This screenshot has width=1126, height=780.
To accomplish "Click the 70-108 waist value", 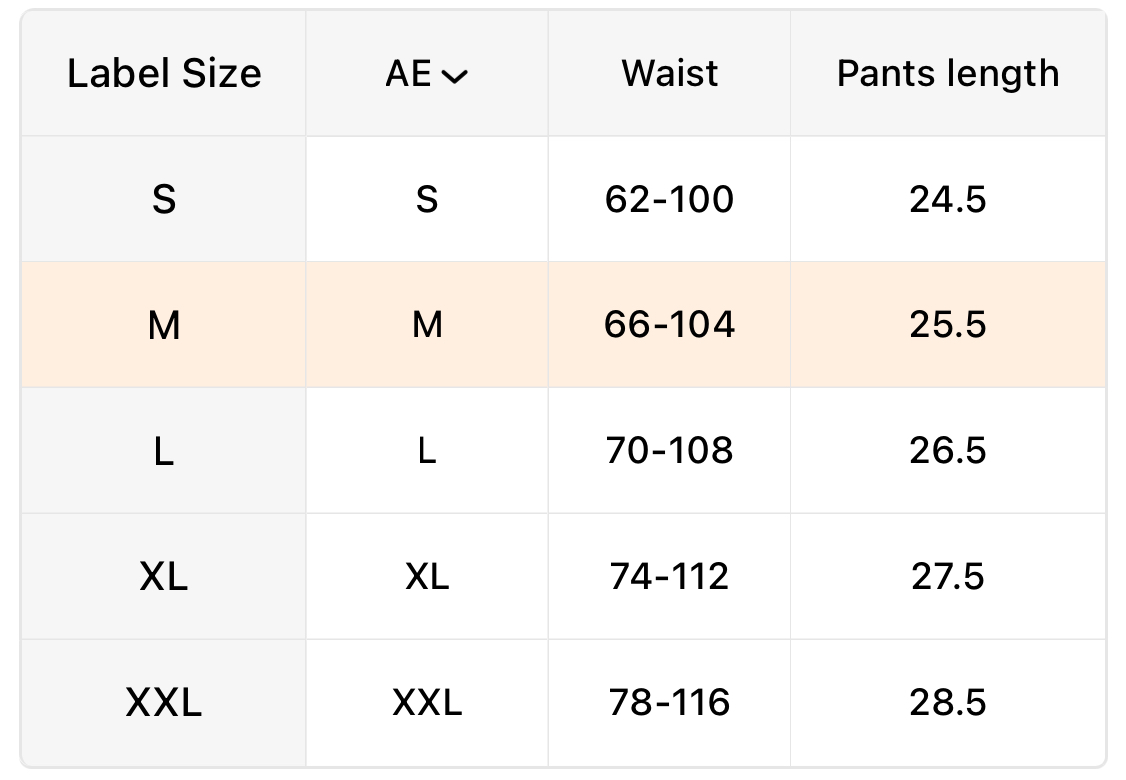I will pyautogui.click(x=669, y=451).
